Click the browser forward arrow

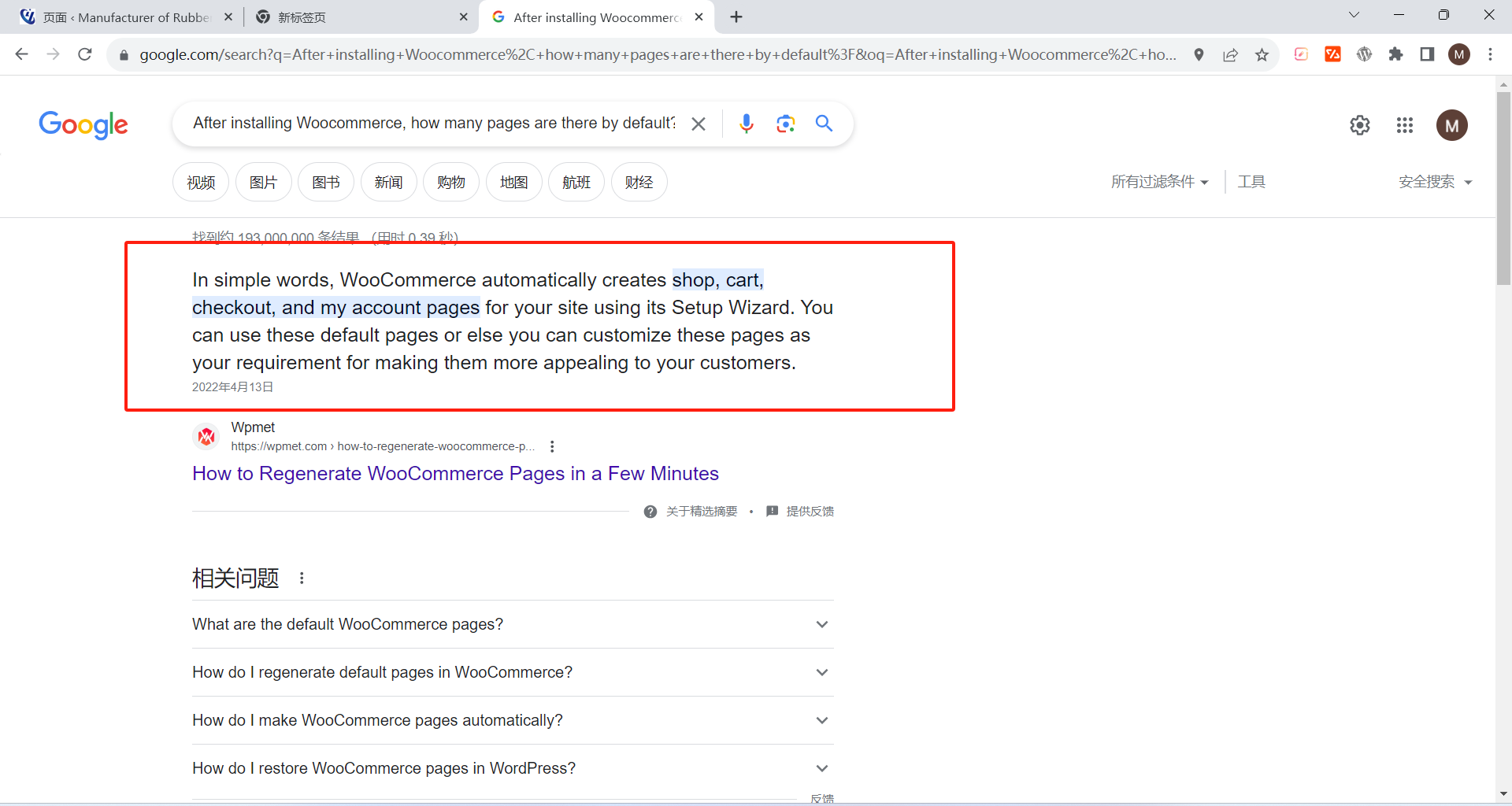click(53, 54)
